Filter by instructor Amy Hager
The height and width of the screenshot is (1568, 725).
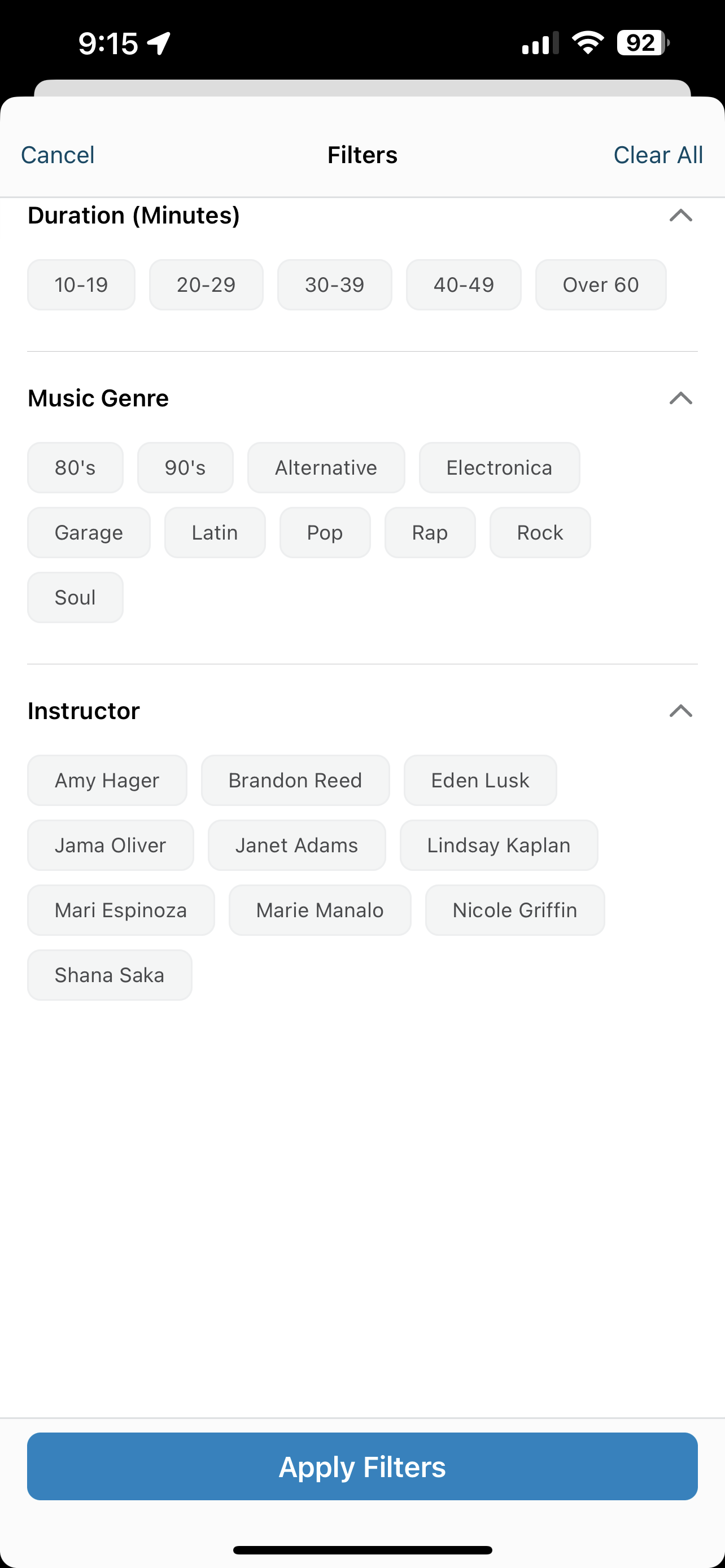point(107,781)
